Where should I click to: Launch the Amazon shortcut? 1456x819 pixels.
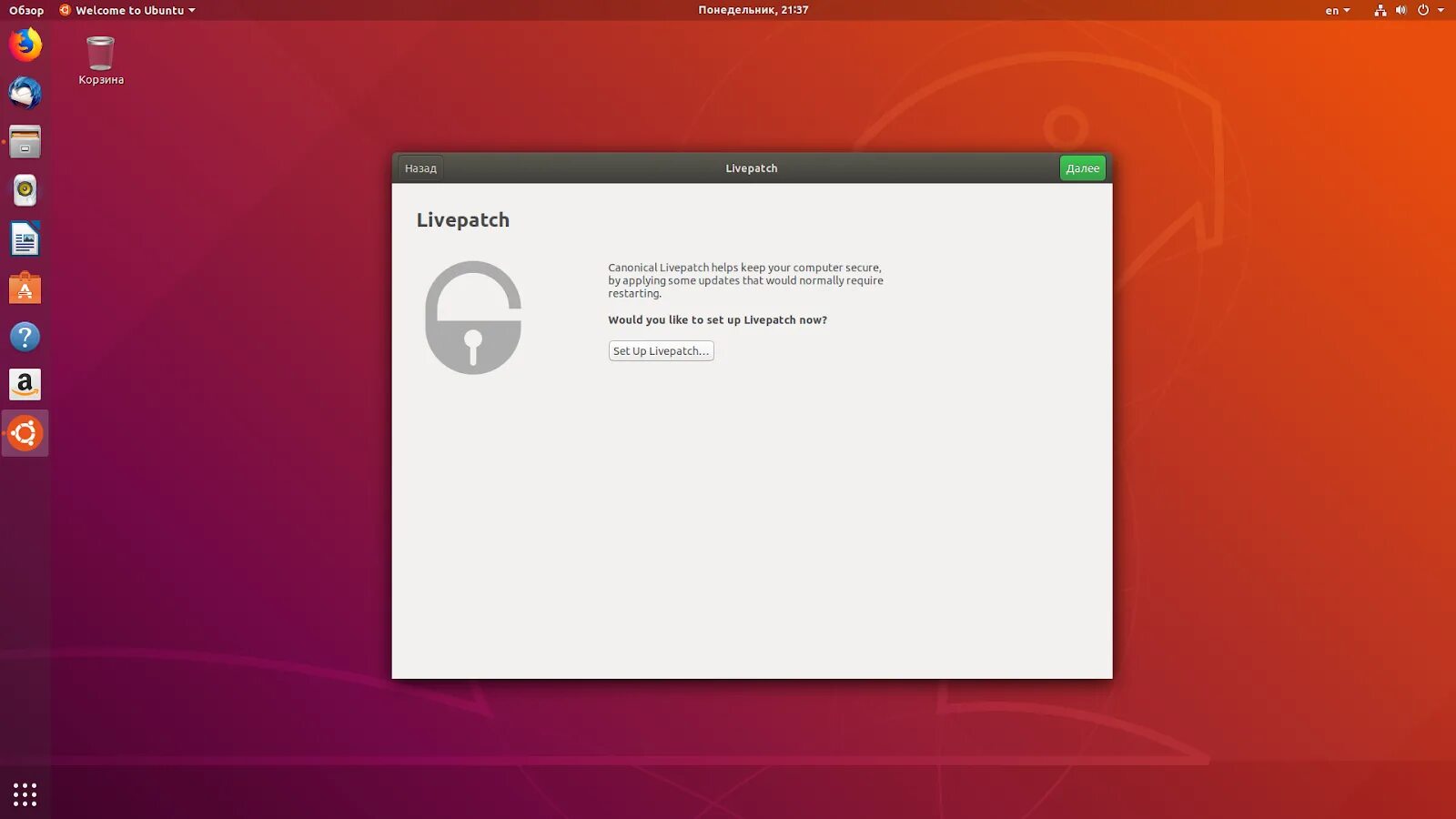(25, 385)
